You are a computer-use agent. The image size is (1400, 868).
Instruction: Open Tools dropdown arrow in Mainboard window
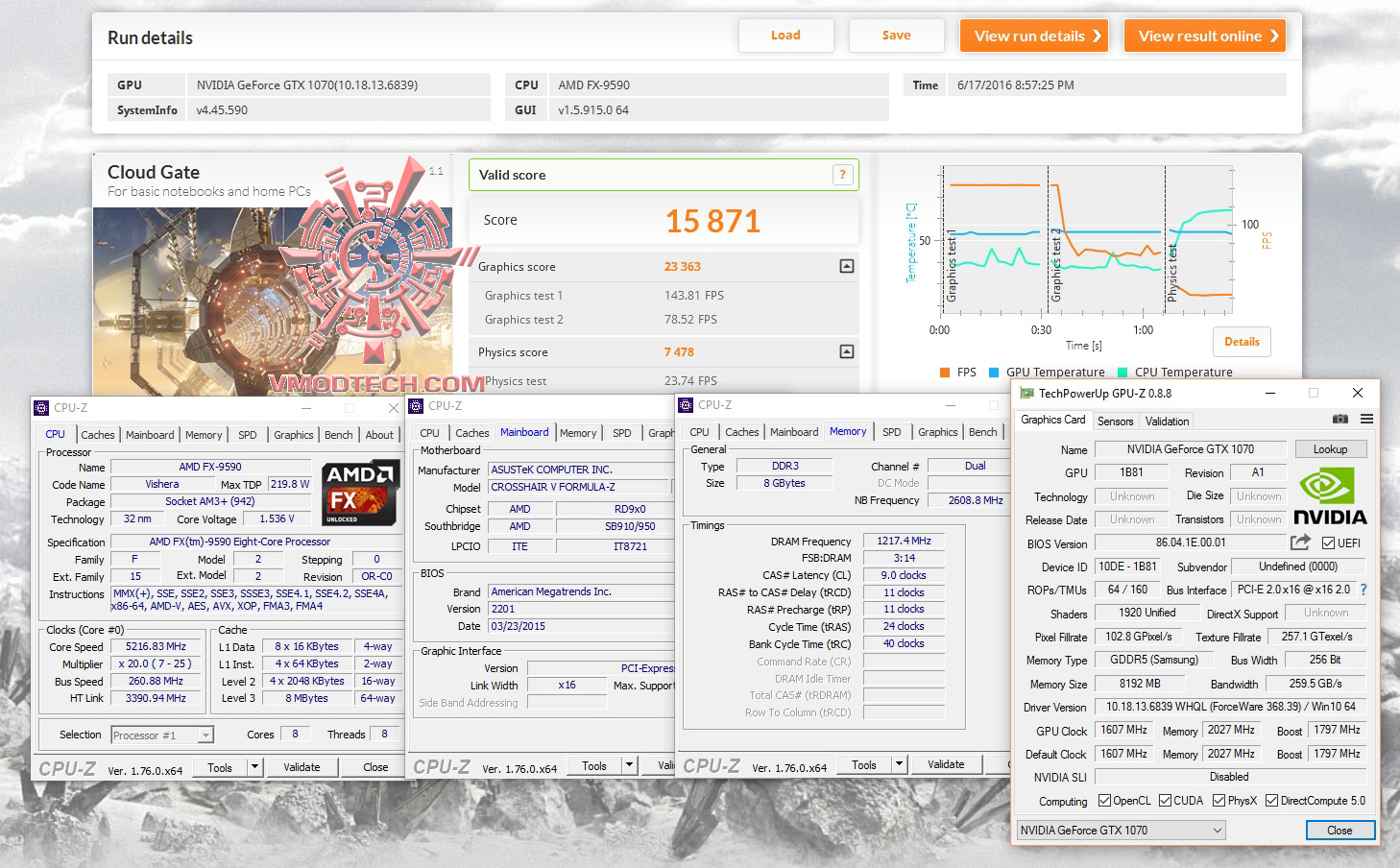click(630, 766)
